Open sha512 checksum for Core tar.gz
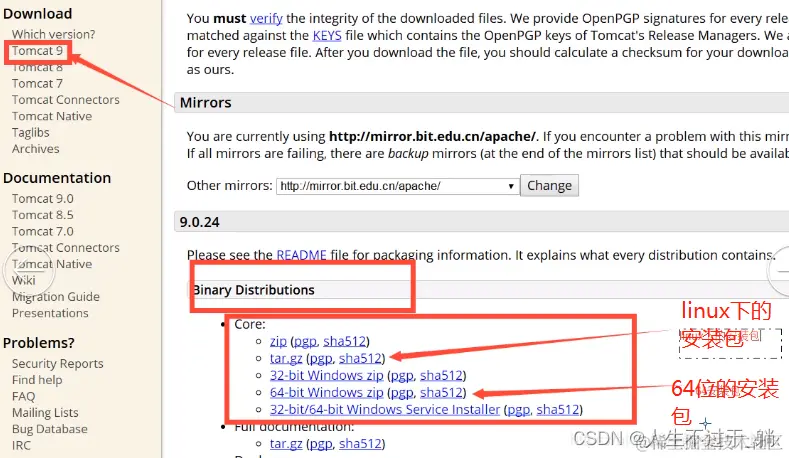Viewport: 789px width, 458px height. click(x=360, y=358)
